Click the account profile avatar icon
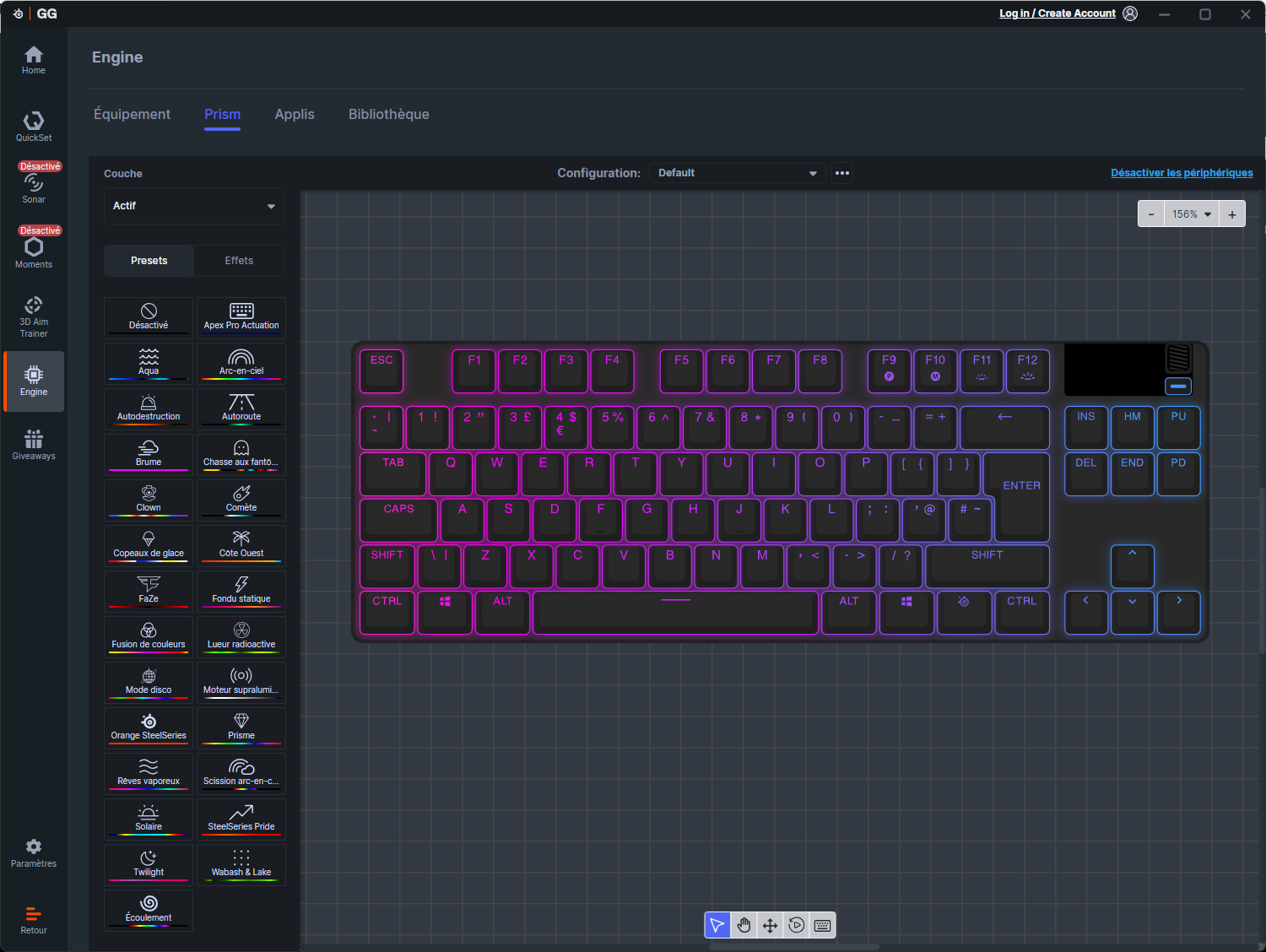This screenshot has width=1266, height=952. (1130, 14)
